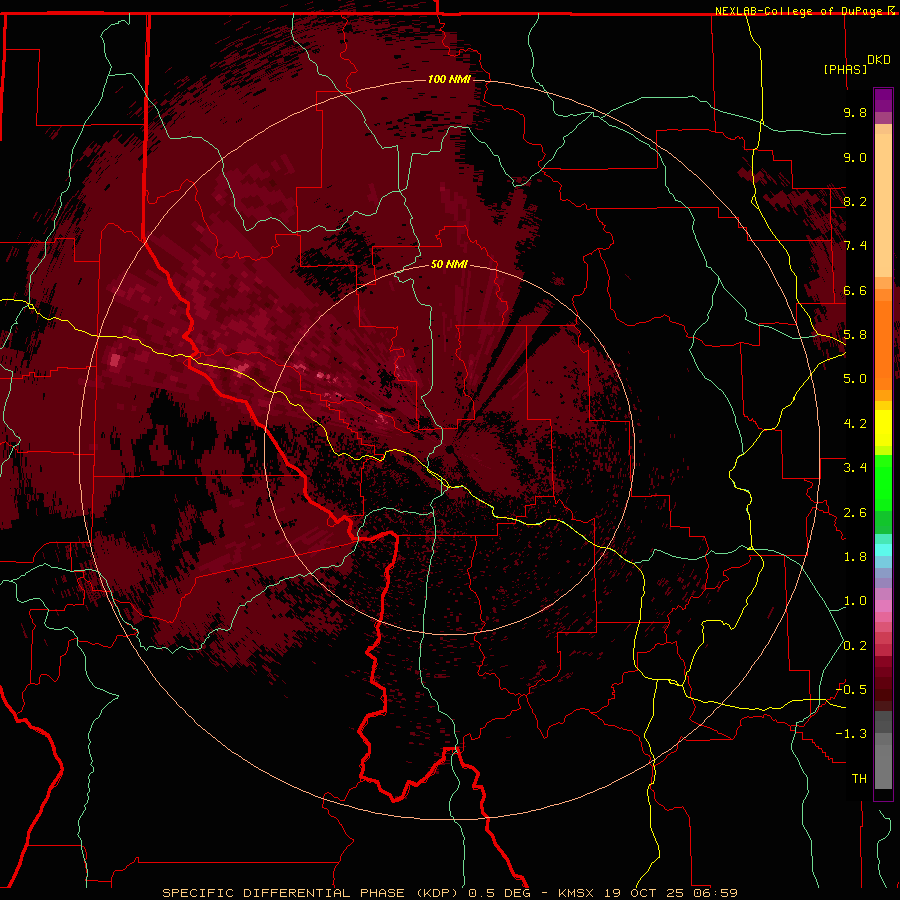Click the bright green segment of the color bar
This screenshot has width=900, height=900.
tap(883, 484)
